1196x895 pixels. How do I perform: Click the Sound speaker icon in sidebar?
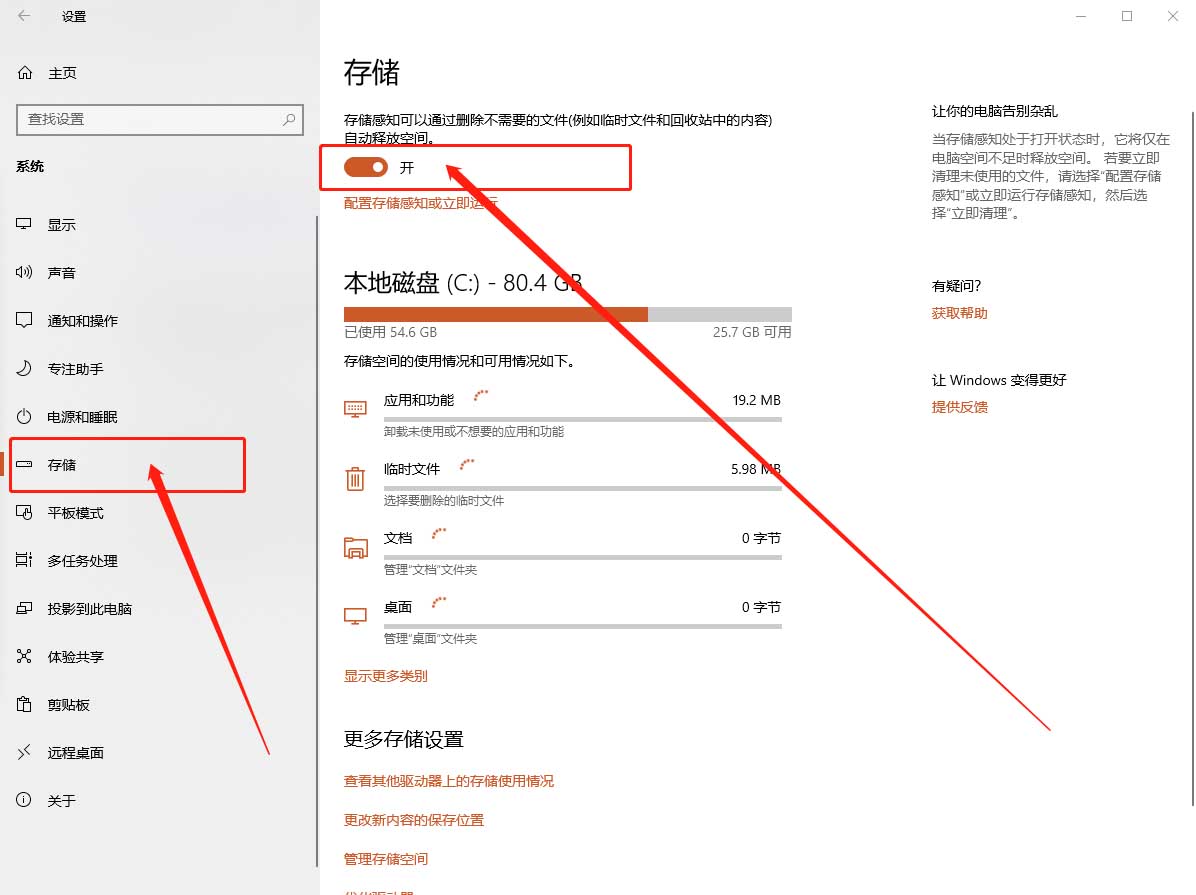click(25, 273)
